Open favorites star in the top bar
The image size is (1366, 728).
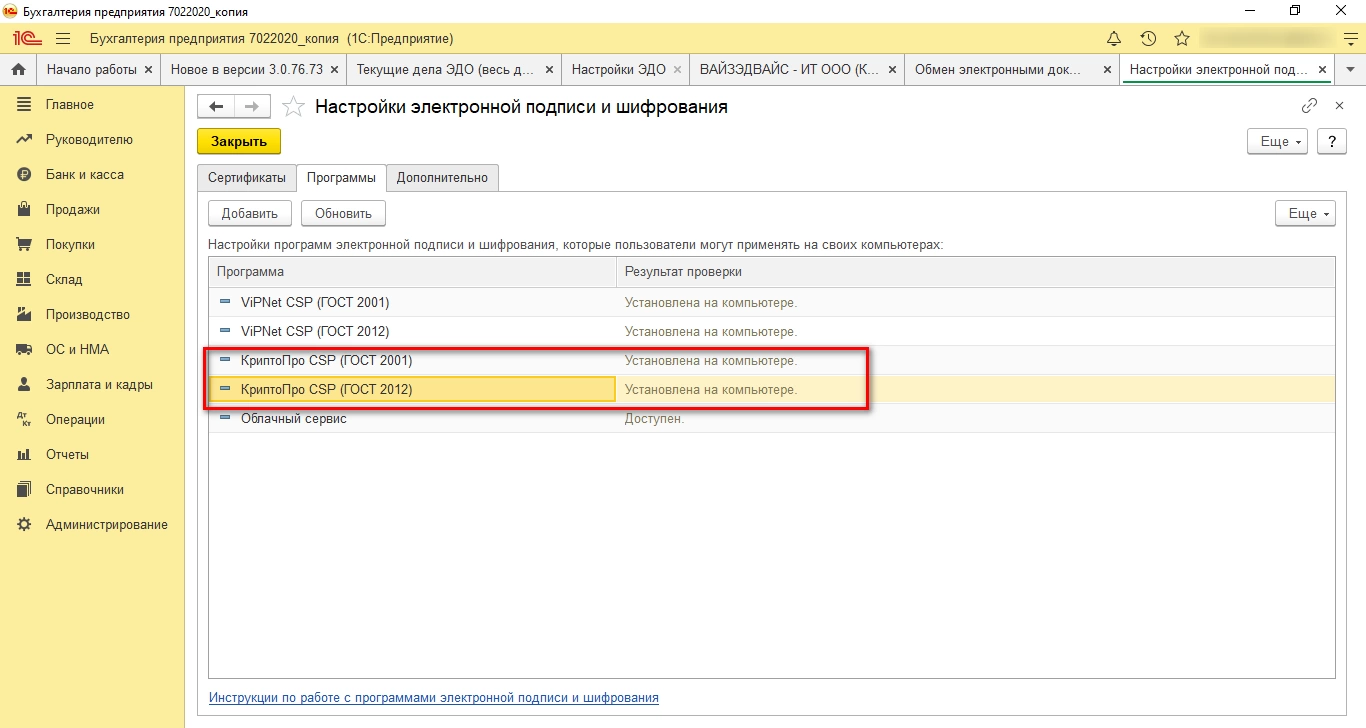[1182, 39]
